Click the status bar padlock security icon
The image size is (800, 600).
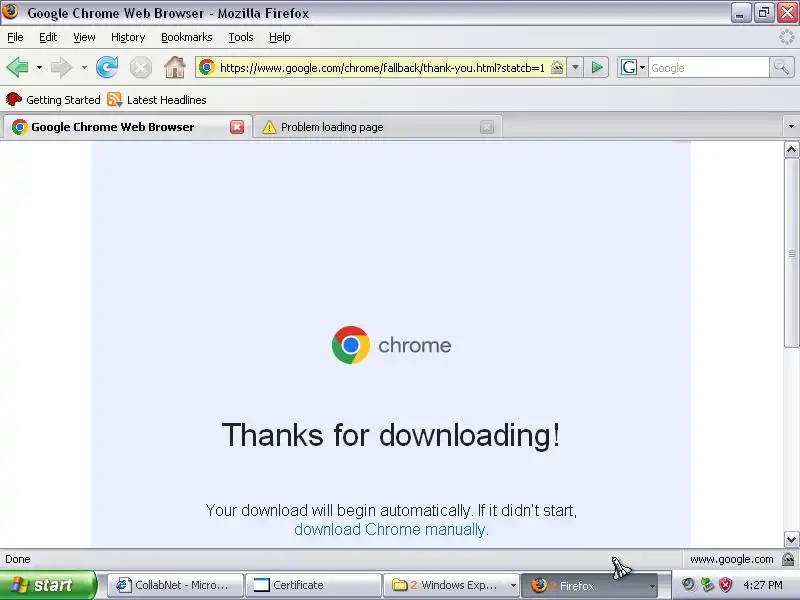[789, 559]
